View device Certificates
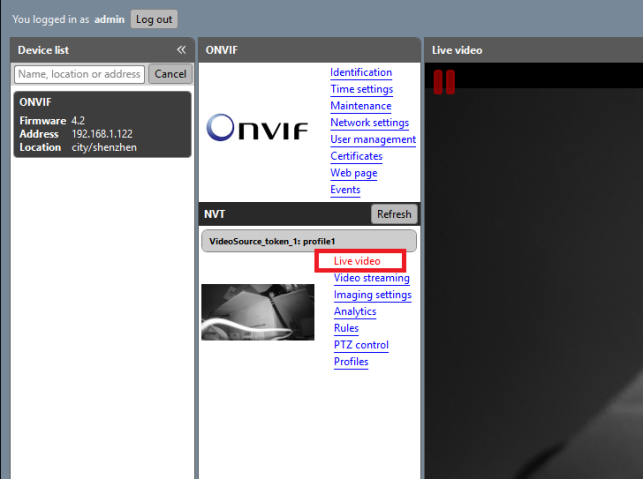 356,156
